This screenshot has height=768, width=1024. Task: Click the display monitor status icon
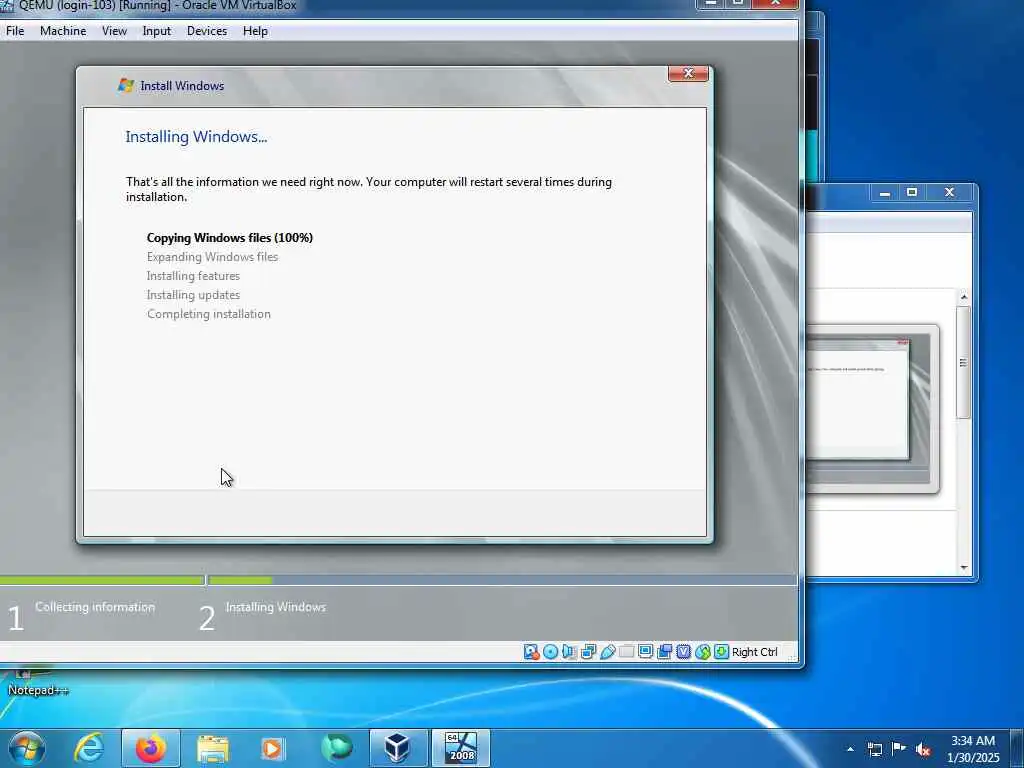coord(645,652)
